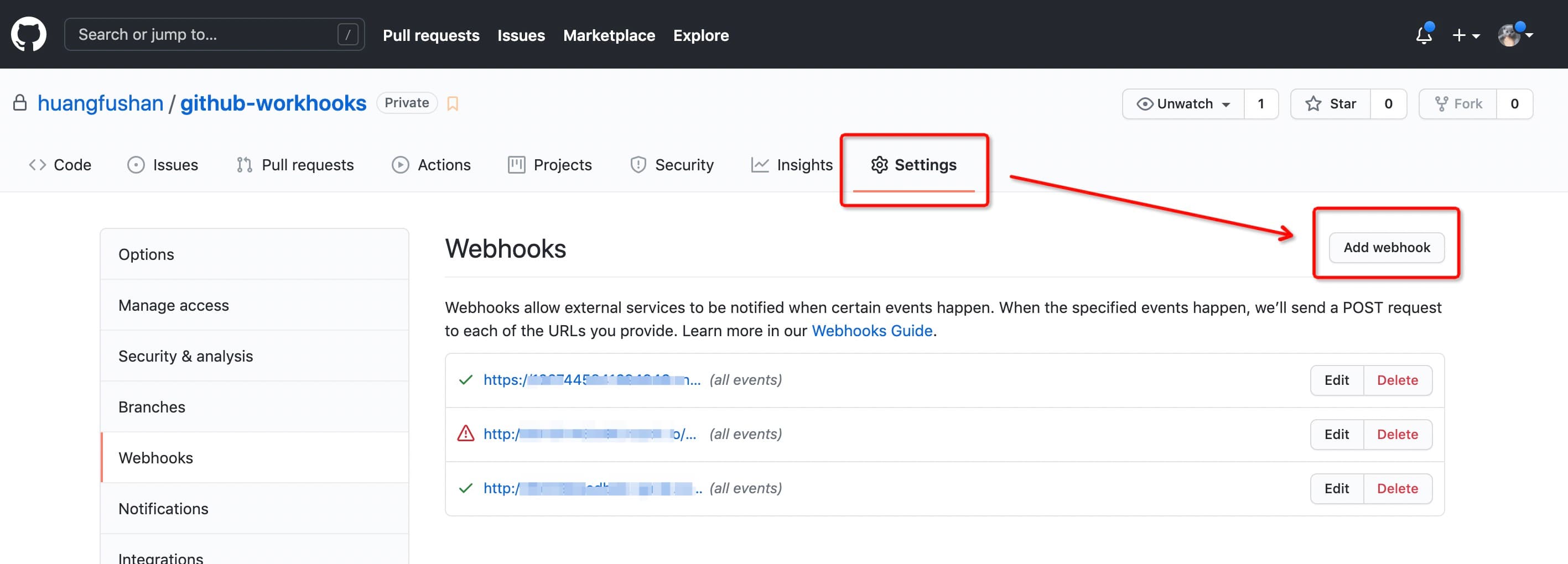
Task: Open the plus create-new dropdown
Action: pyautogui.click(x=1465, y=35)
